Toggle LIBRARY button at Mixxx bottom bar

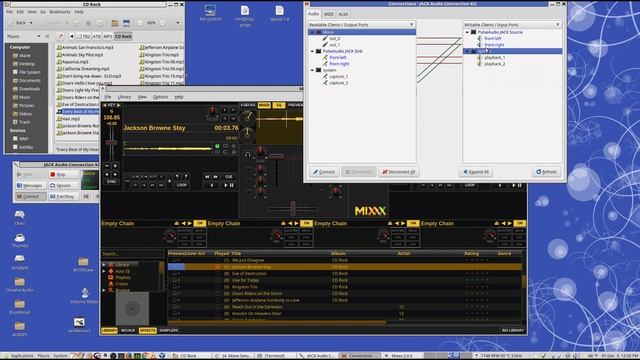109,331
